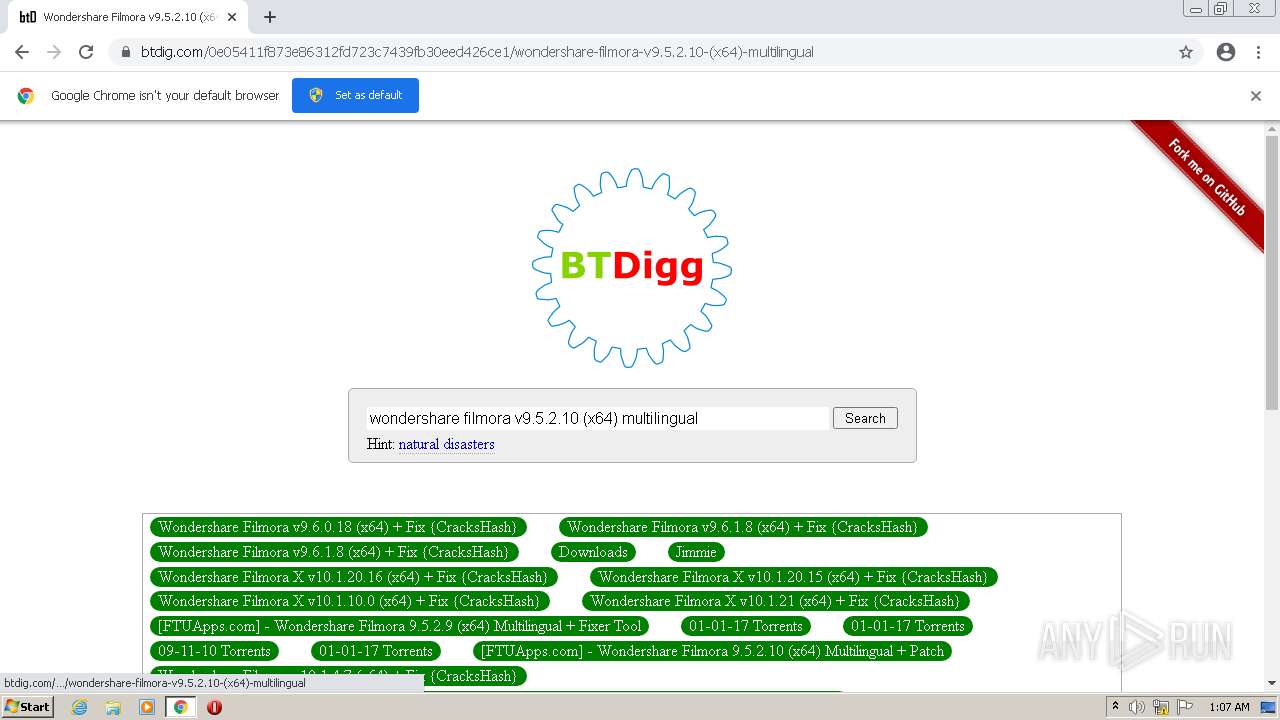This screenshot has height=720, width=1280.
Task: Open top-right Filmora v9.6.1.8 + Fix tag
Action: 743,527
